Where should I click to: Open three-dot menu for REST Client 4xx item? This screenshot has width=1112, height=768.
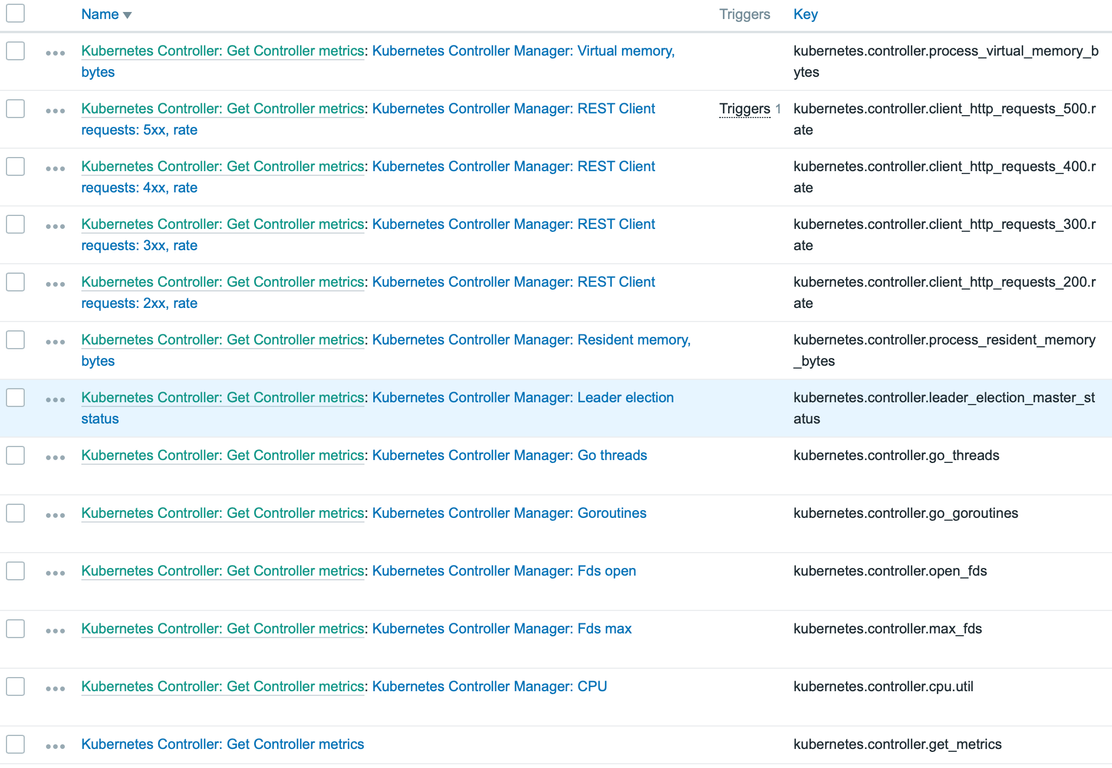[x=55, y=169]
